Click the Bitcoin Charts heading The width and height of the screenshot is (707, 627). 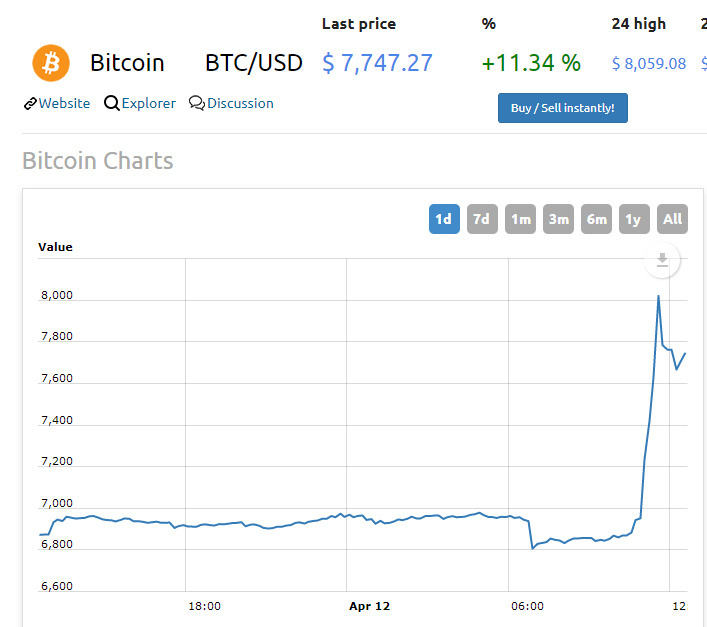point(98,161)
